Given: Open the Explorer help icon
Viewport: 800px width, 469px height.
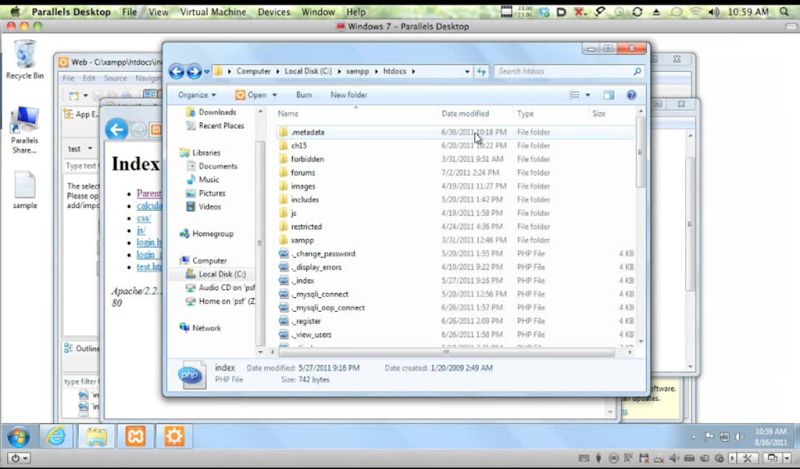Looking at the screenshot, I should click(631, 95).
